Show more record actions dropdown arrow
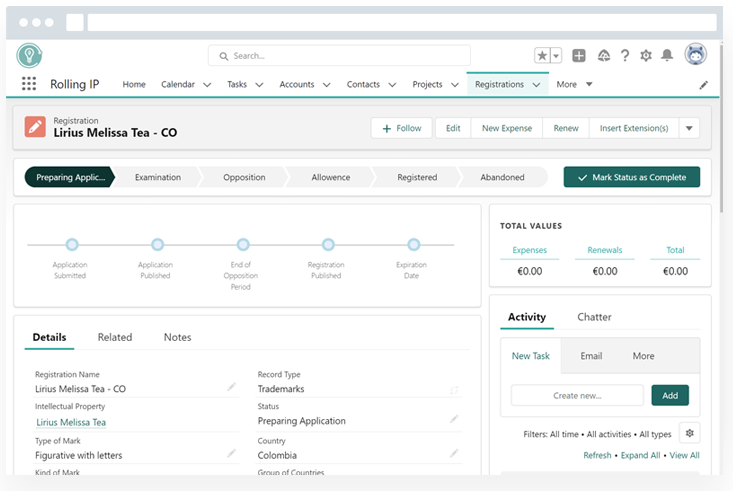Screen dimensions: 733x491 point(689,128)
